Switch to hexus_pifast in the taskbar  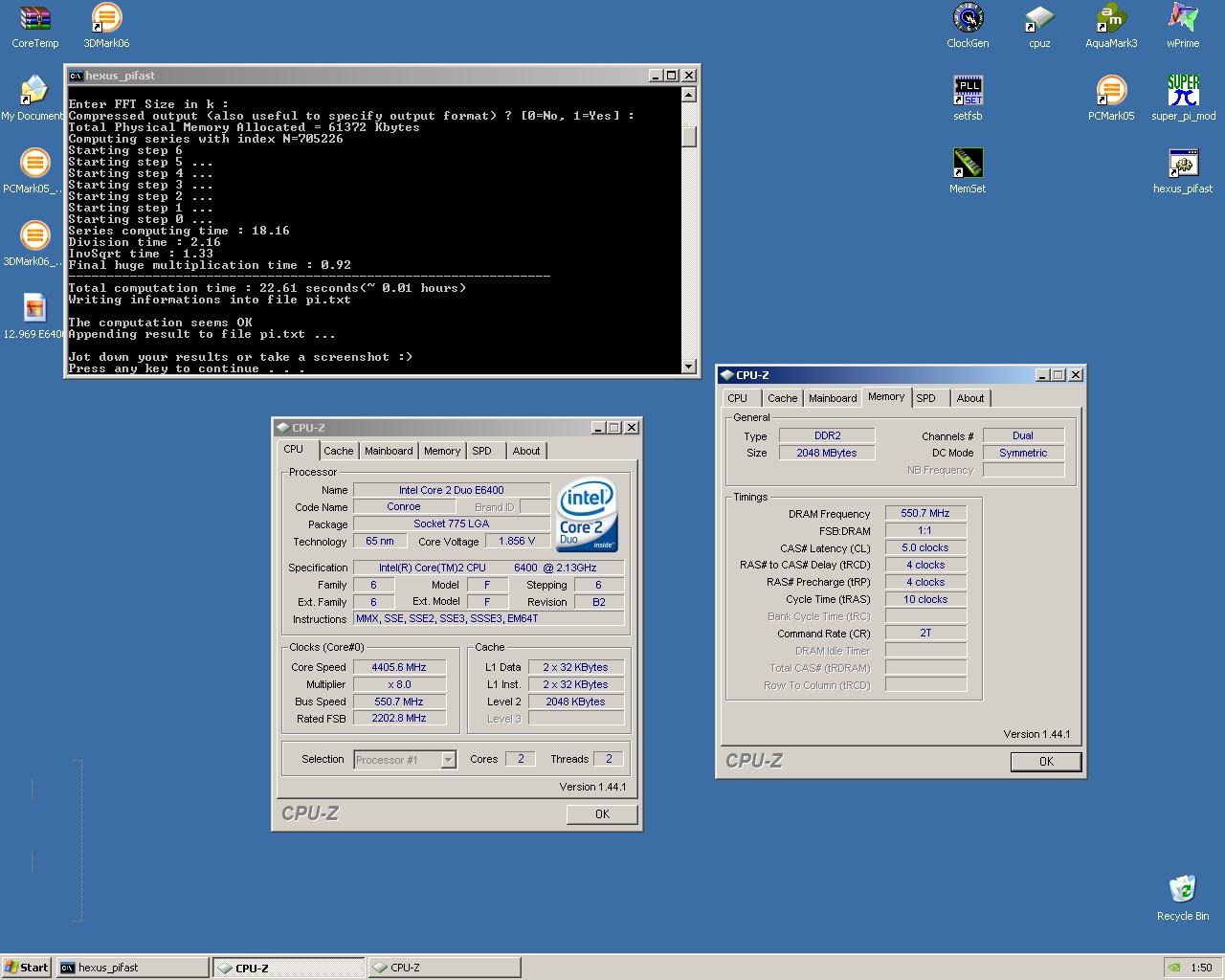[132, 968]
